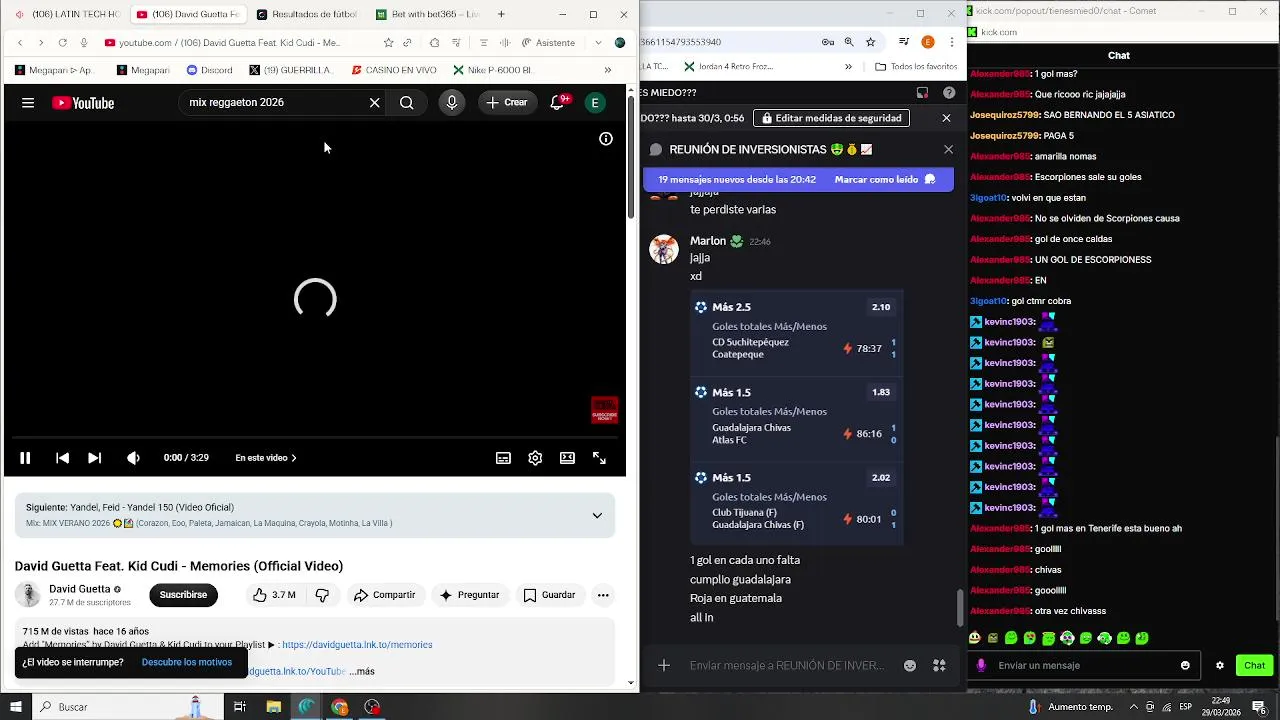Screen dimensions: 1280x720
Task: Open Discord bookmark in bookmarks bar
Action: click(x=209, y=70)
